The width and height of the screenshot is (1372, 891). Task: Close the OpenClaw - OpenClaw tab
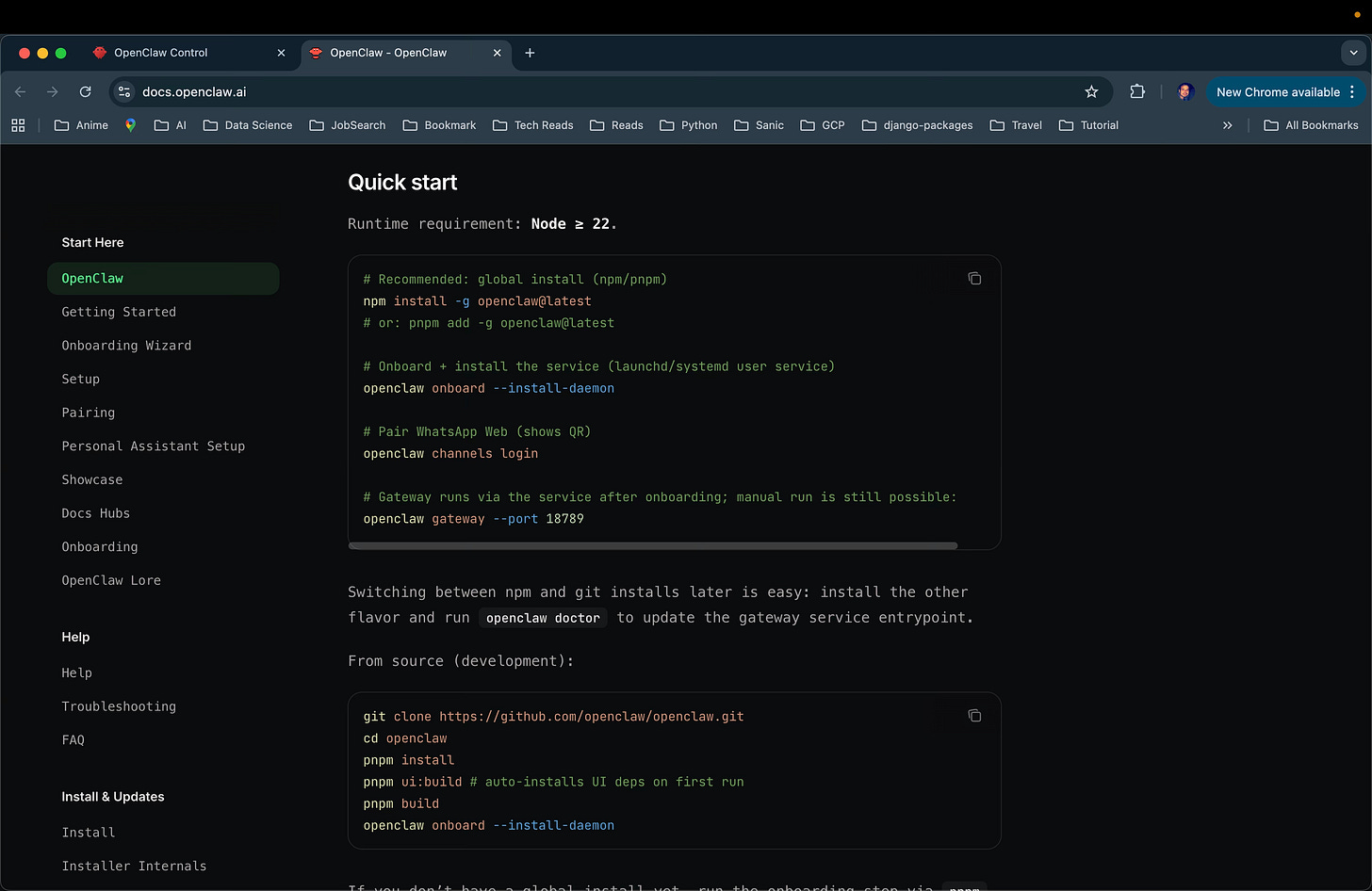[x=497, y=53]
